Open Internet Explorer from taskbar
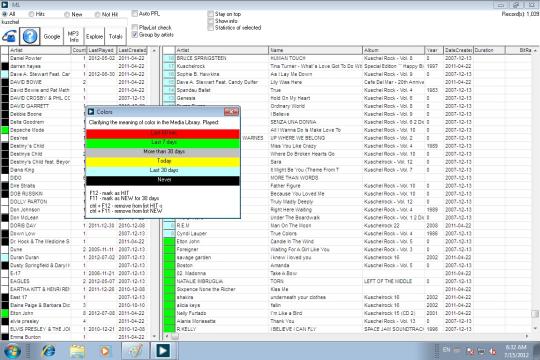Screen dimensions: 540x360 point(49,351)
